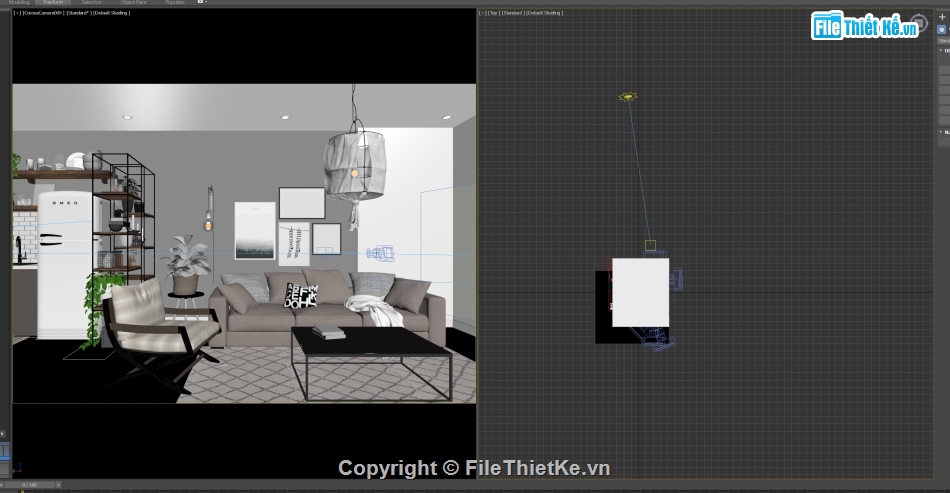Select the camera target box in Top viewport
Image resolution: width=950 pixels, height=493 pixels.
pos(650,245)
